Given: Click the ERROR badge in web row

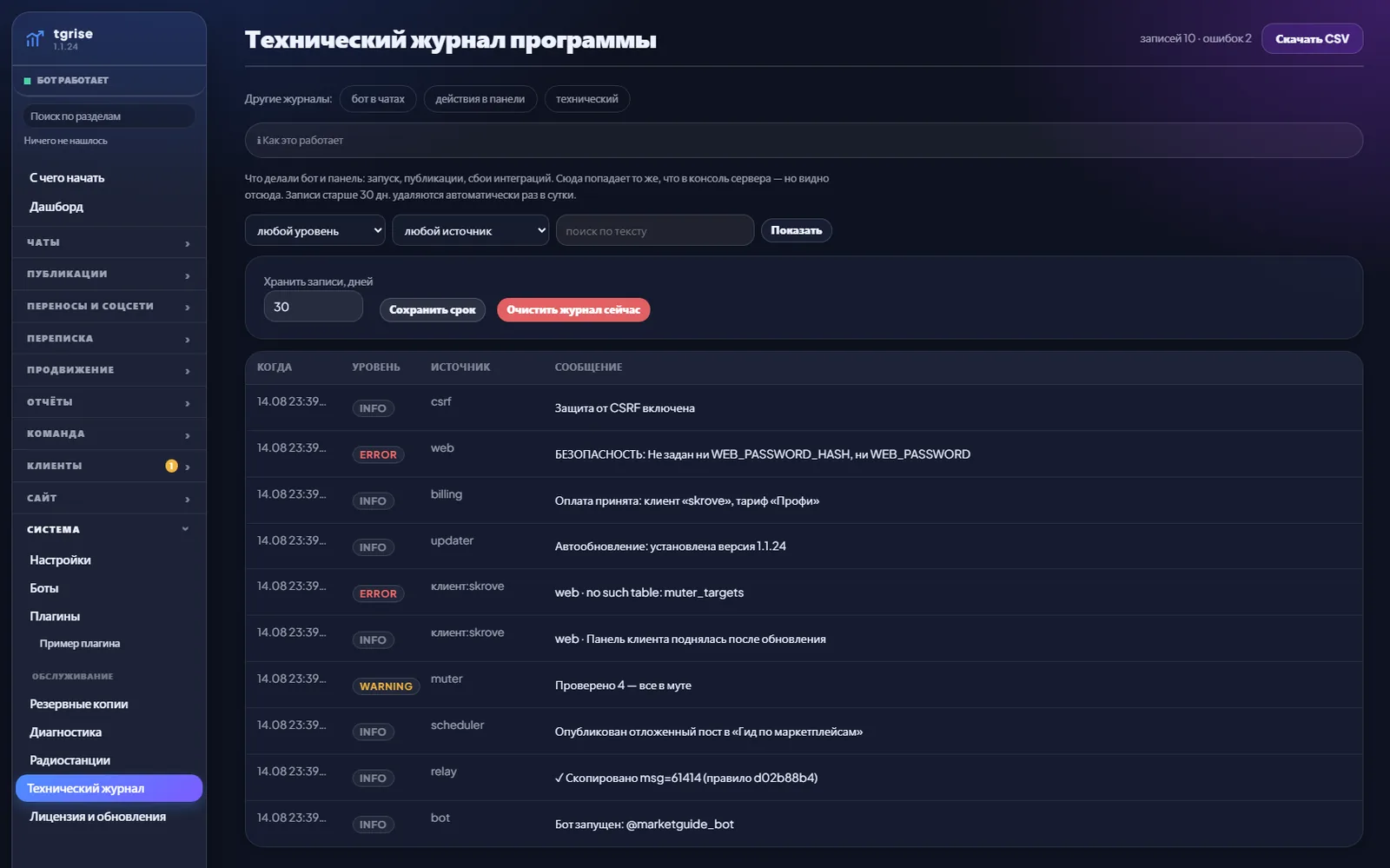Looking at the screenshot, I should (378, 454).
